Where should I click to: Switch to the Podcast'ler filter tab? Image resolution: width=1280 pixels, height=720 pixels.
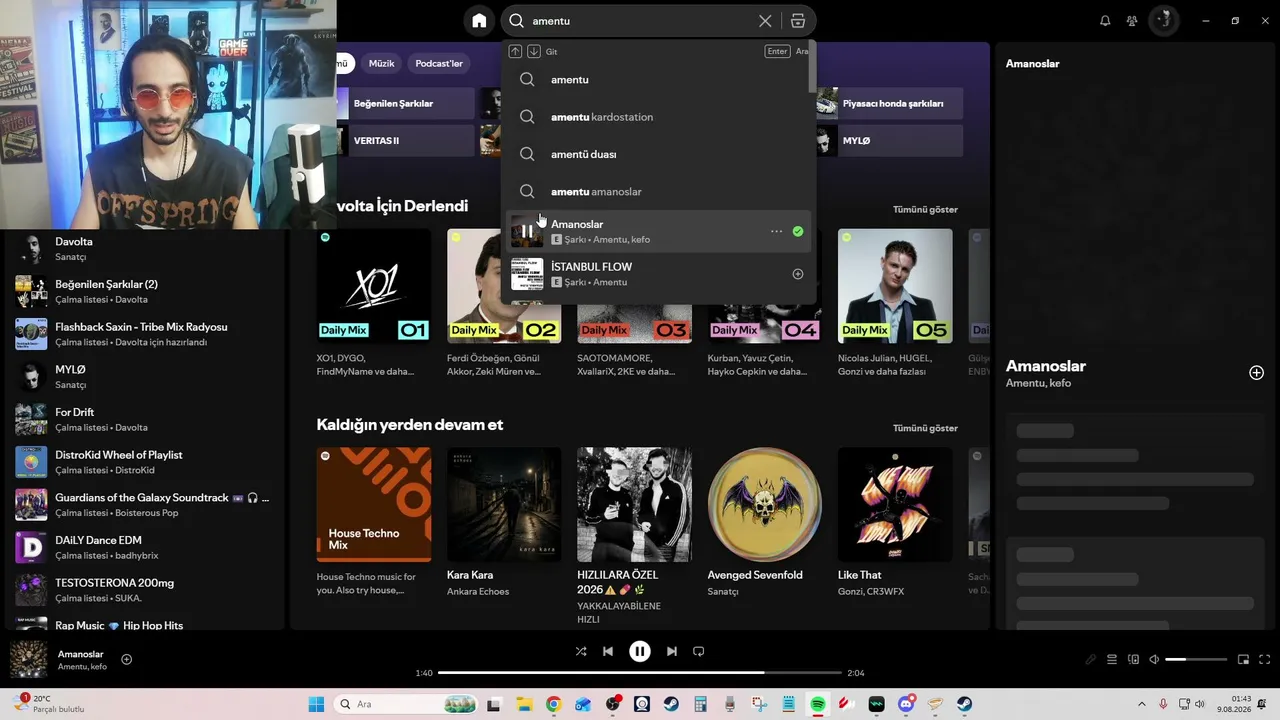tap(439, 63)
